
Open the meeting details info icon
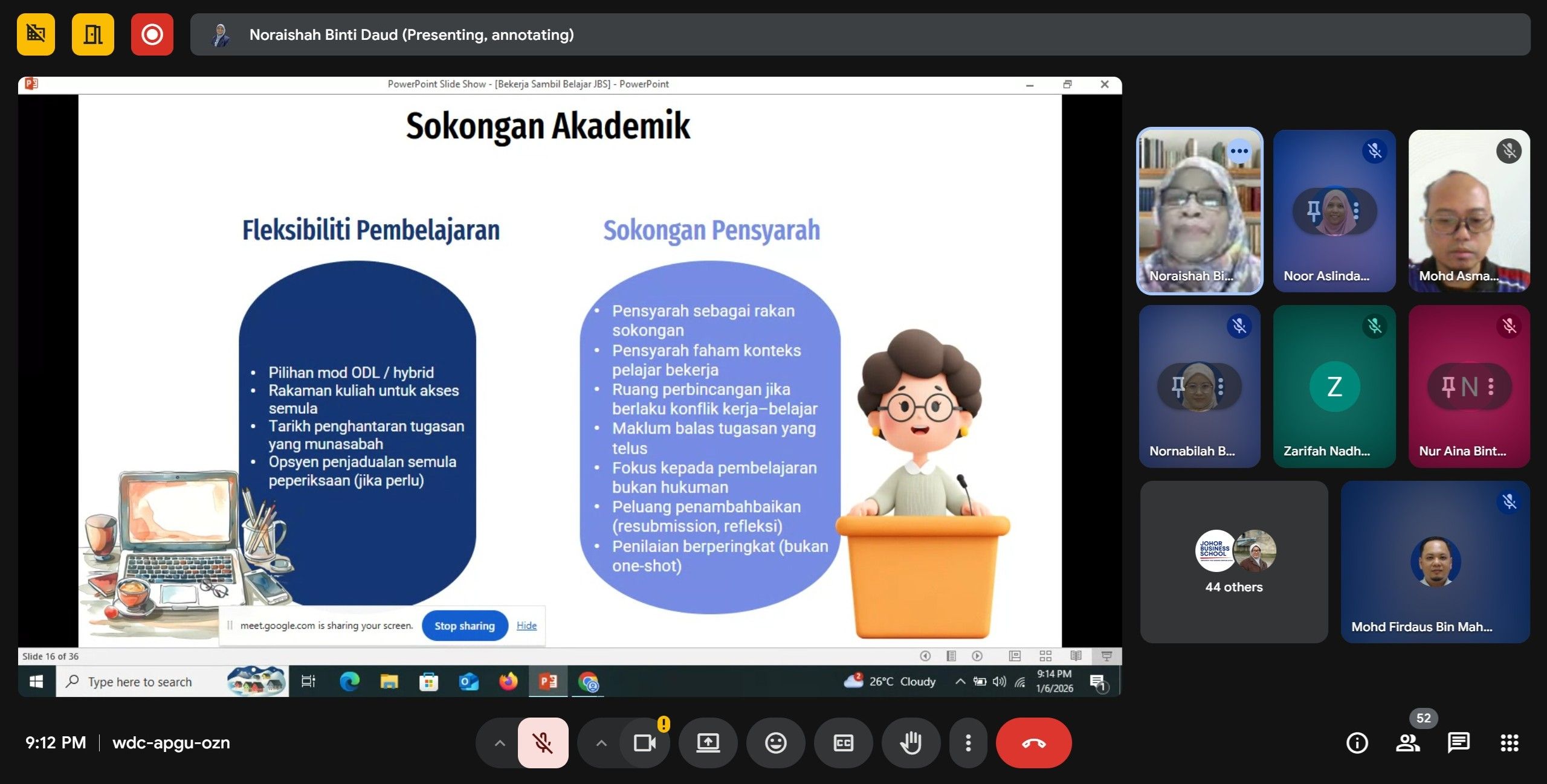[x=1357, y=742]
